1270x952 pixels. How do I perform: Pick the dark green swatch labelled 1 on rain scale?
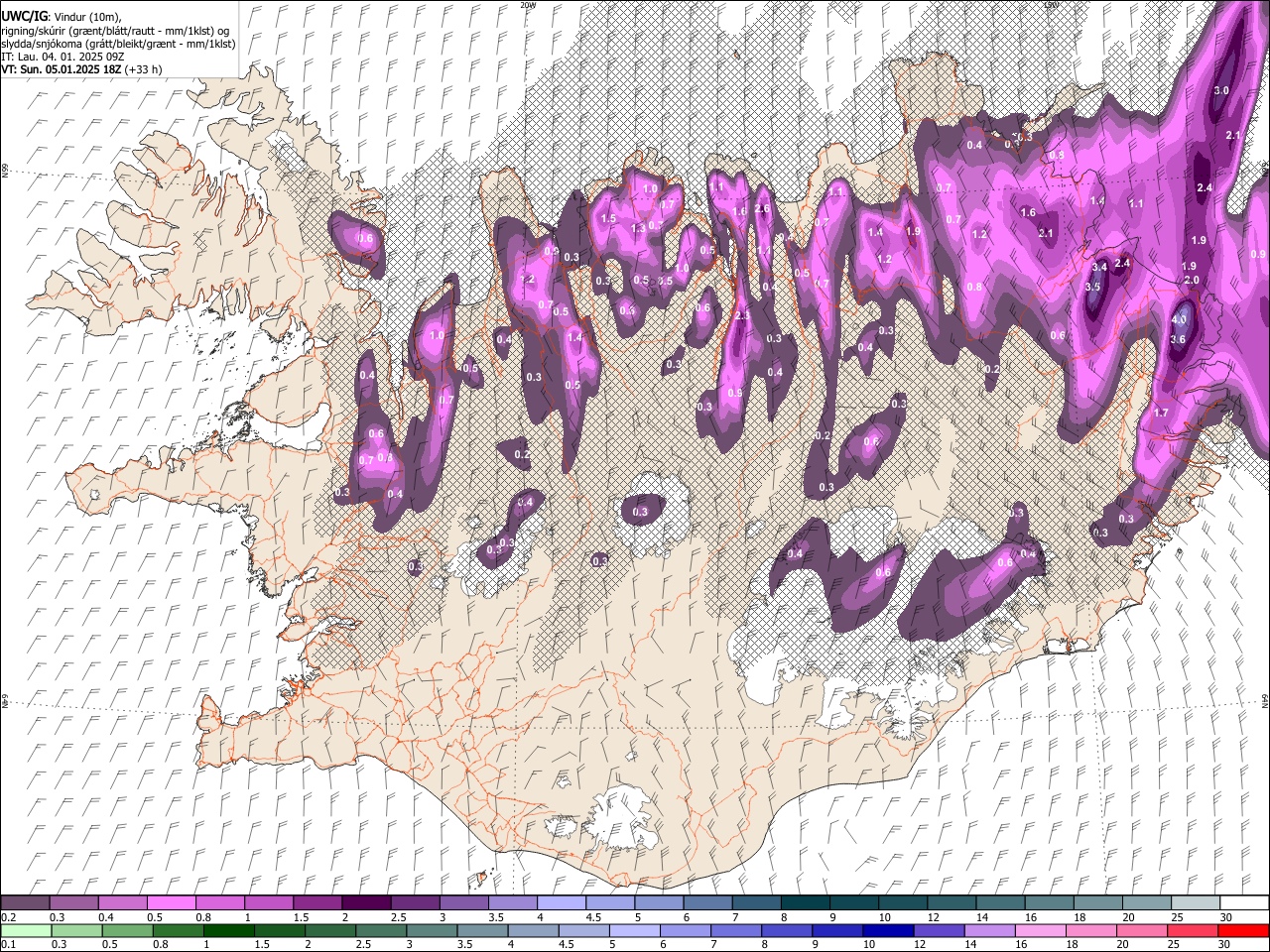(231, 931)
